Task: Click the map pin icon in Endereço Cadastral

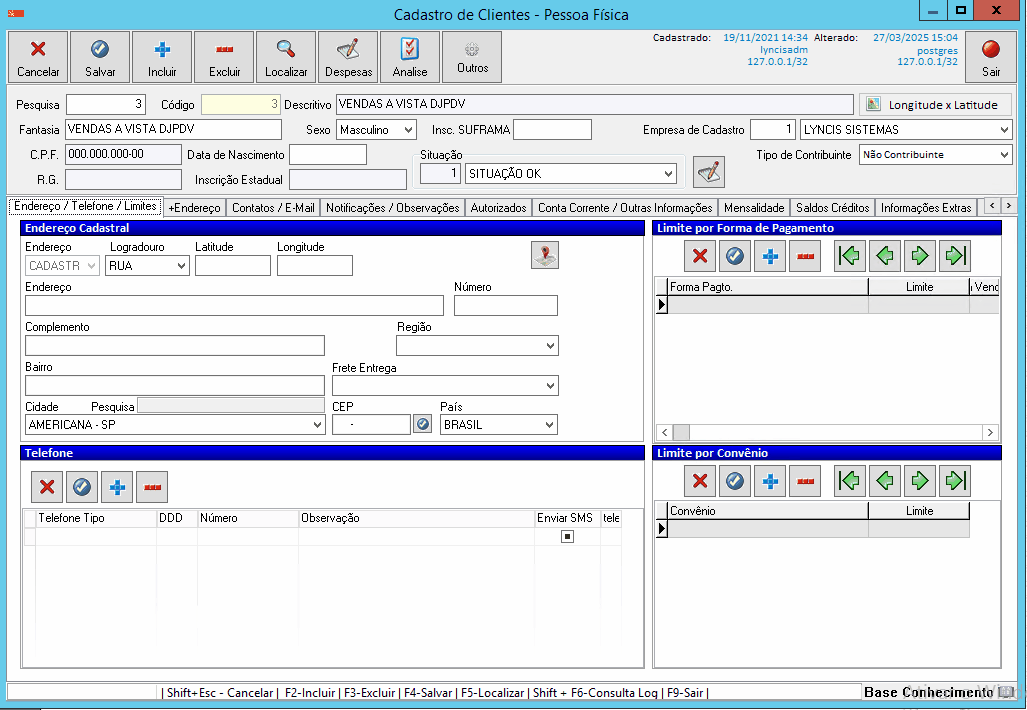Action: click(545, 255)
